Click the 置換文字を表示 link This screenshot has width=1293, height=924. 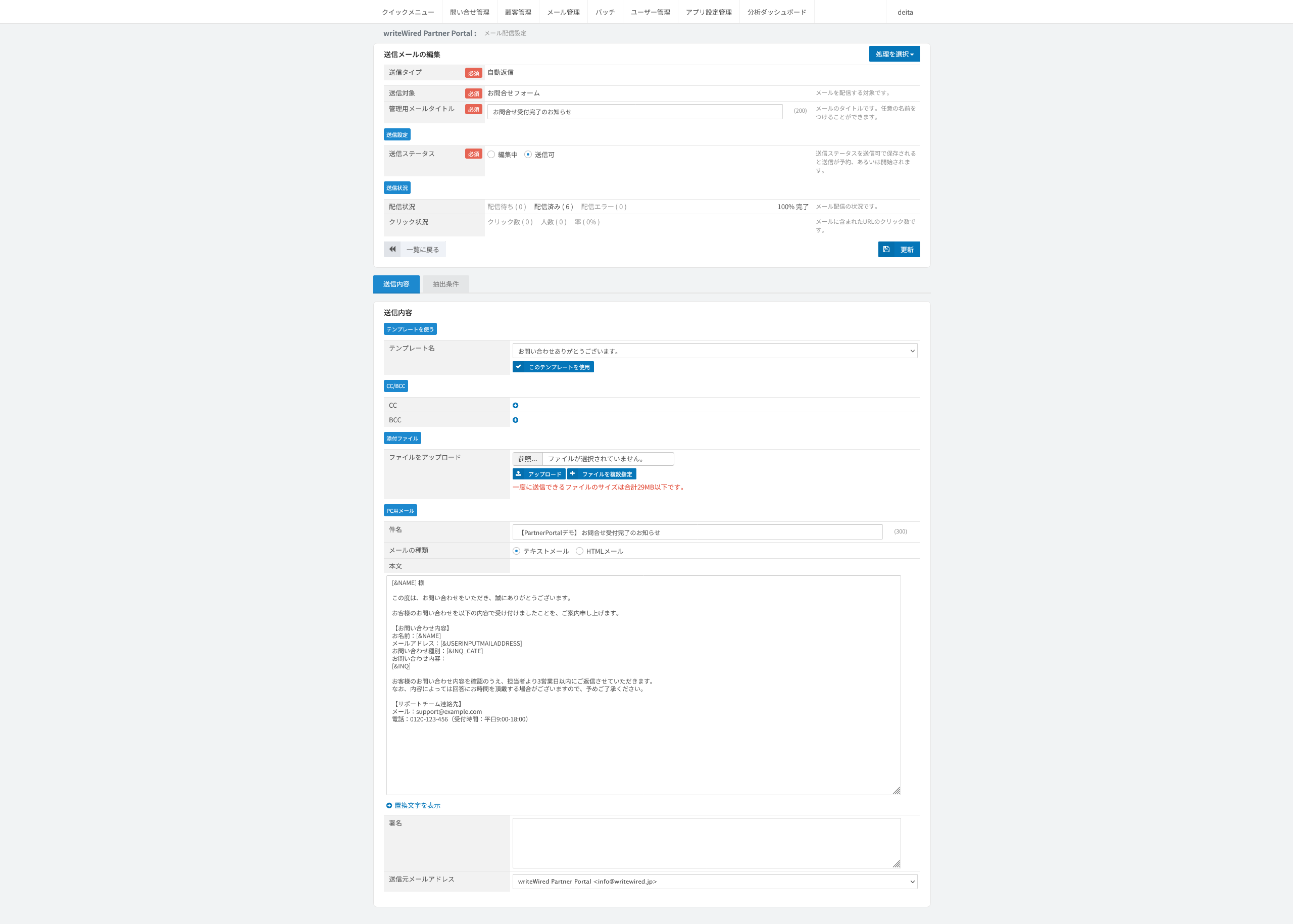418,805
